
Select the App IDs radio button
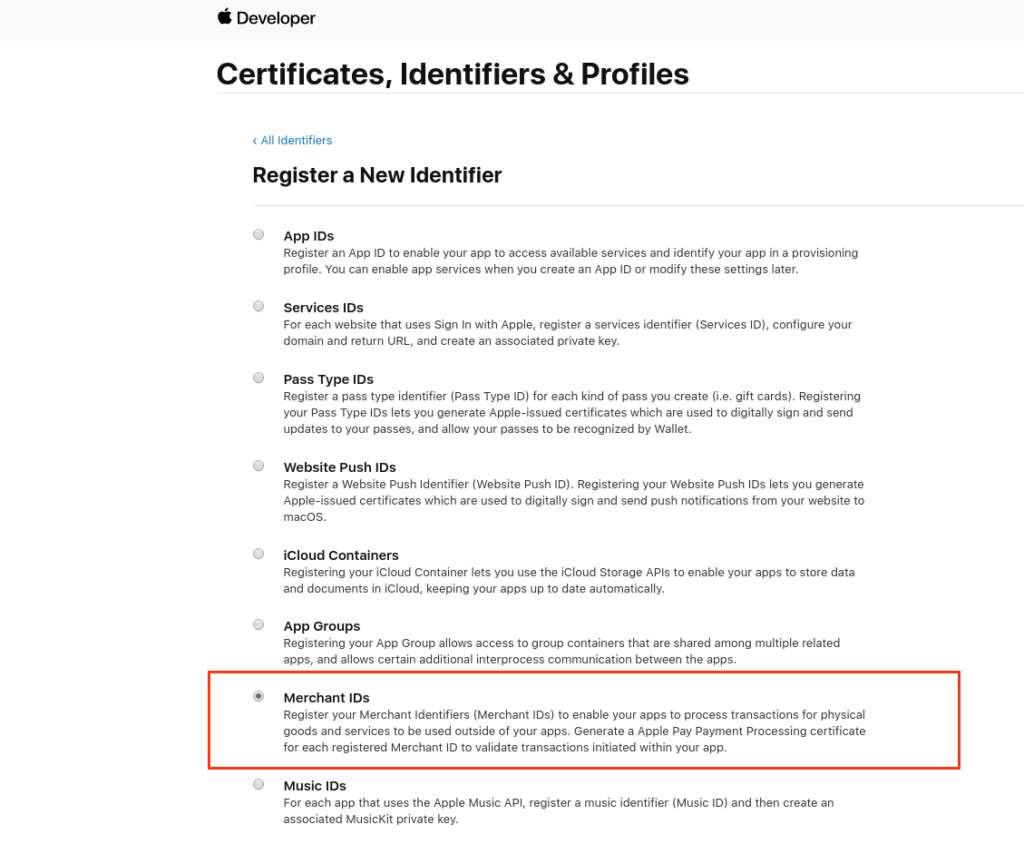point(259,235)
